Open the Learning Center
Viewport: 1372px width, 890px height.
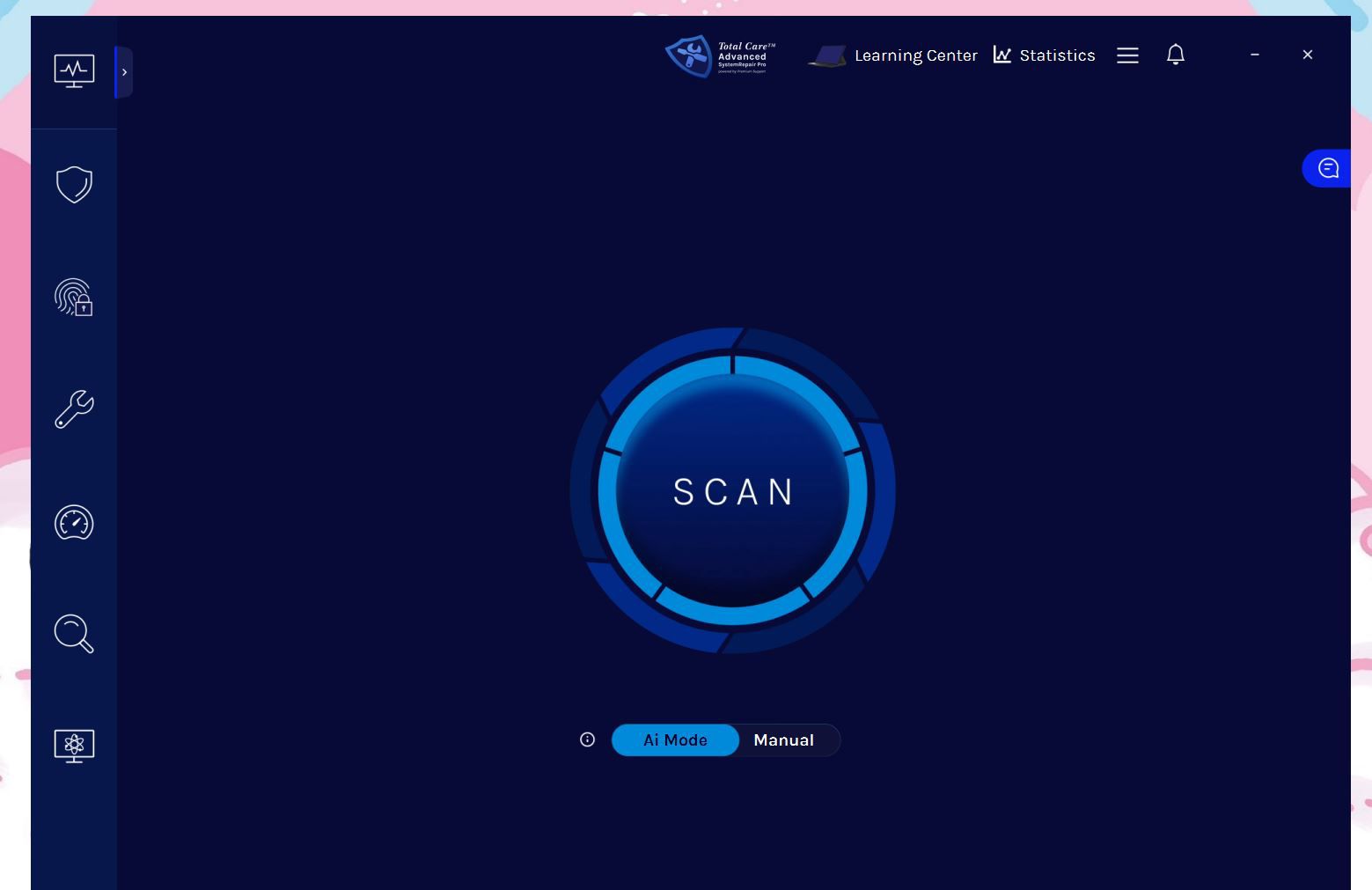click(915, 55)
